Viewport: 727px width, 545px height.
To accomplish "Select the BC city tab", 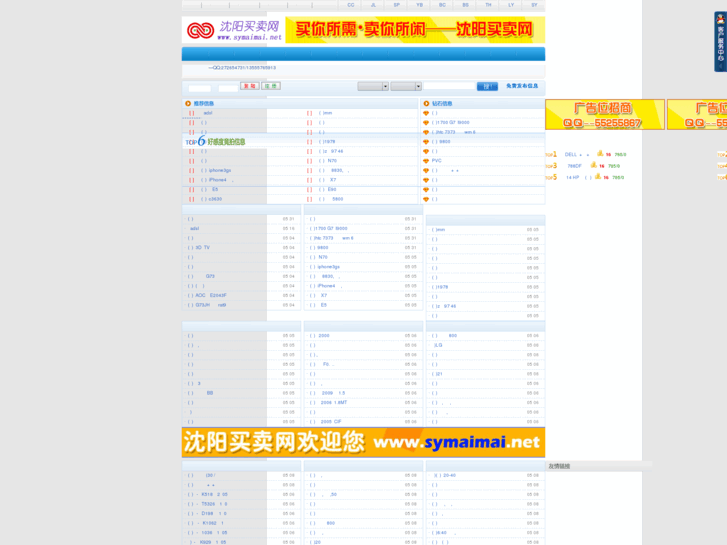I will 442,5.
